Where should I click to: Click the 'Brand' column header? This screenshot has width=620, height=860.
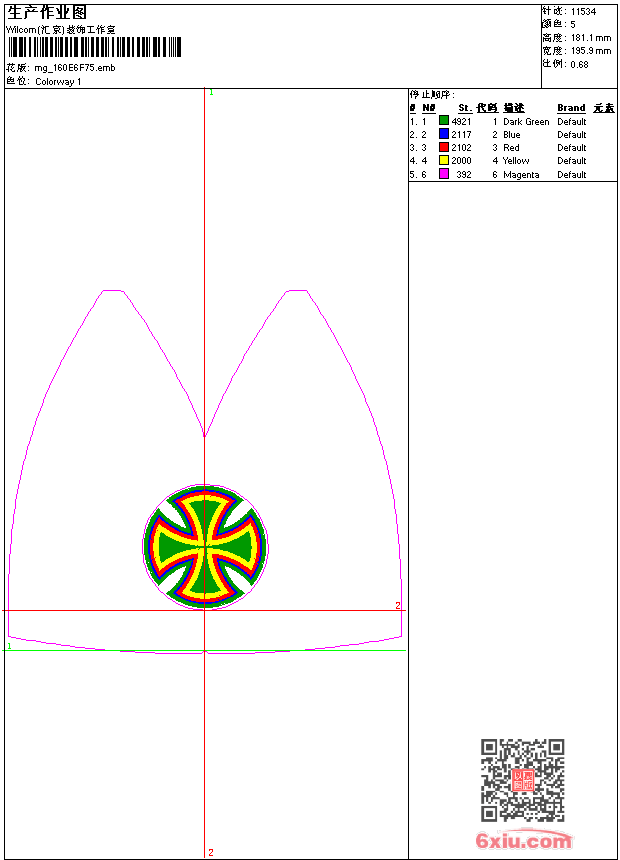(571, 108)
